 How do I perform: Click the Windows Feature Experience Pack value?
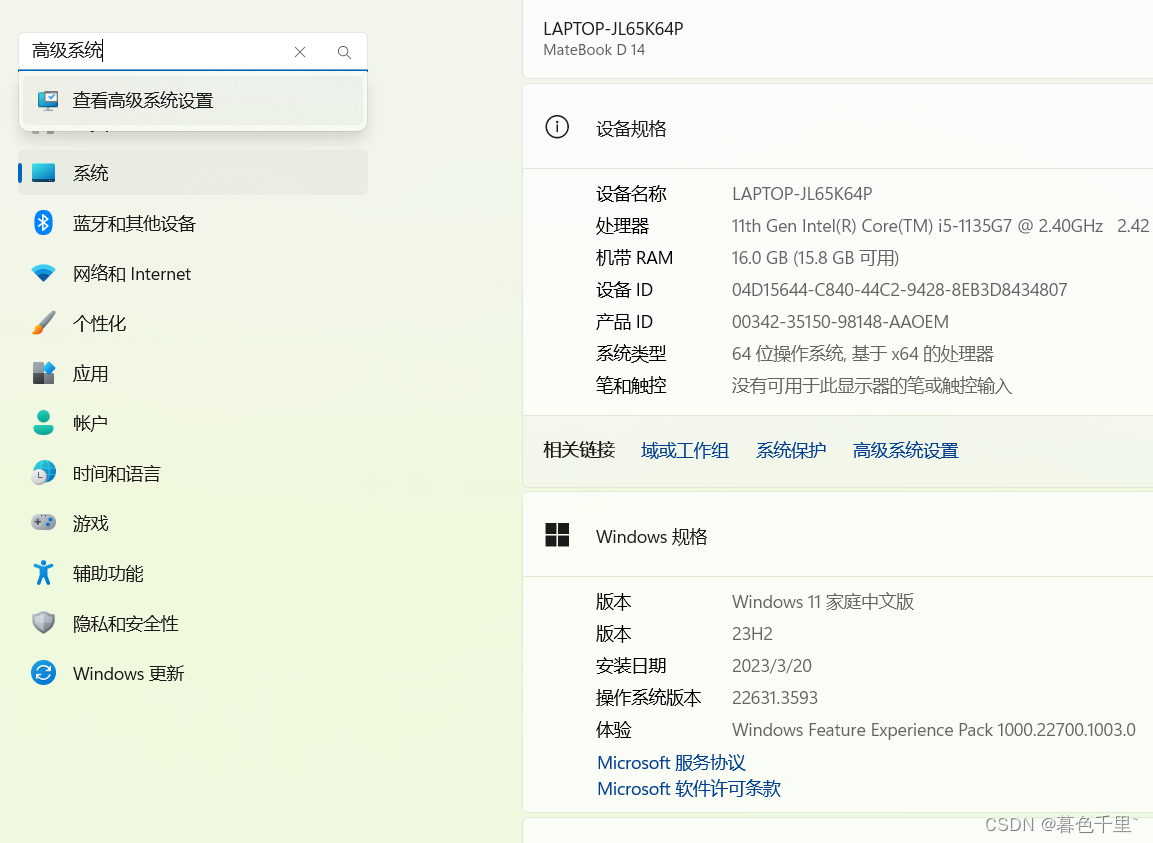point(934,730)
